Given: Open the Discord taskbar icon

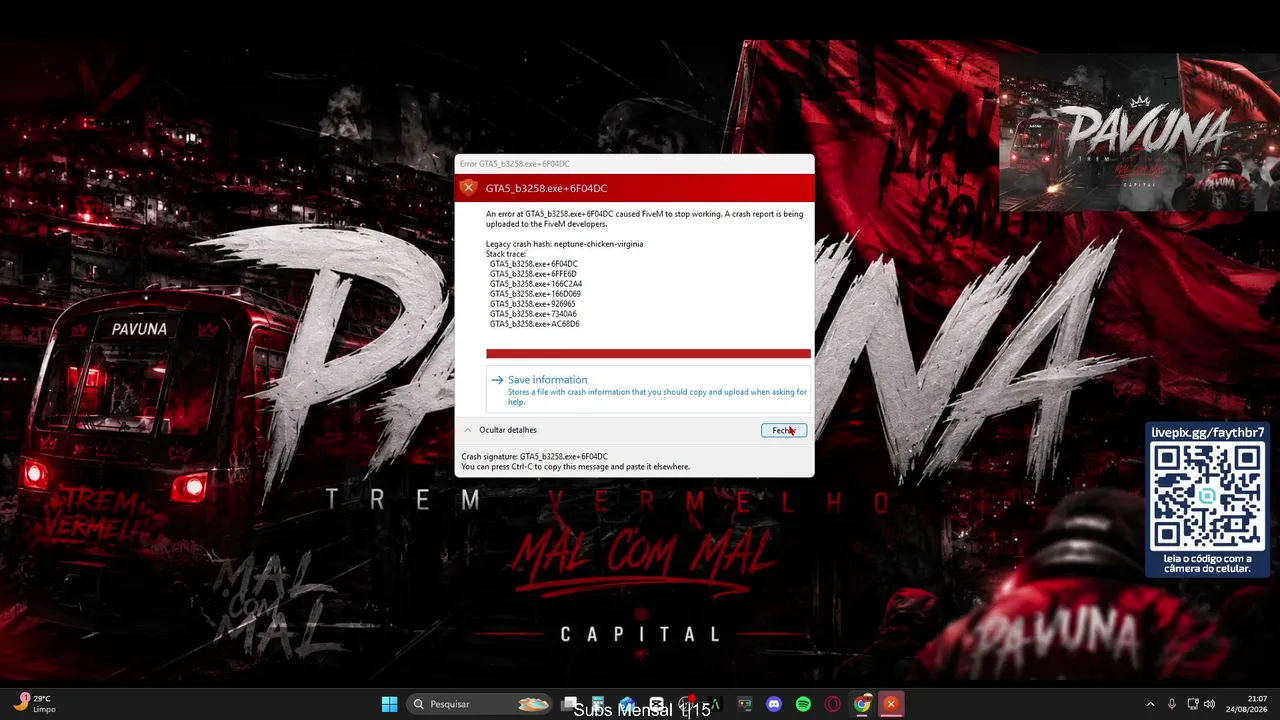Looking at the screenshot, I should click(773, 704).
